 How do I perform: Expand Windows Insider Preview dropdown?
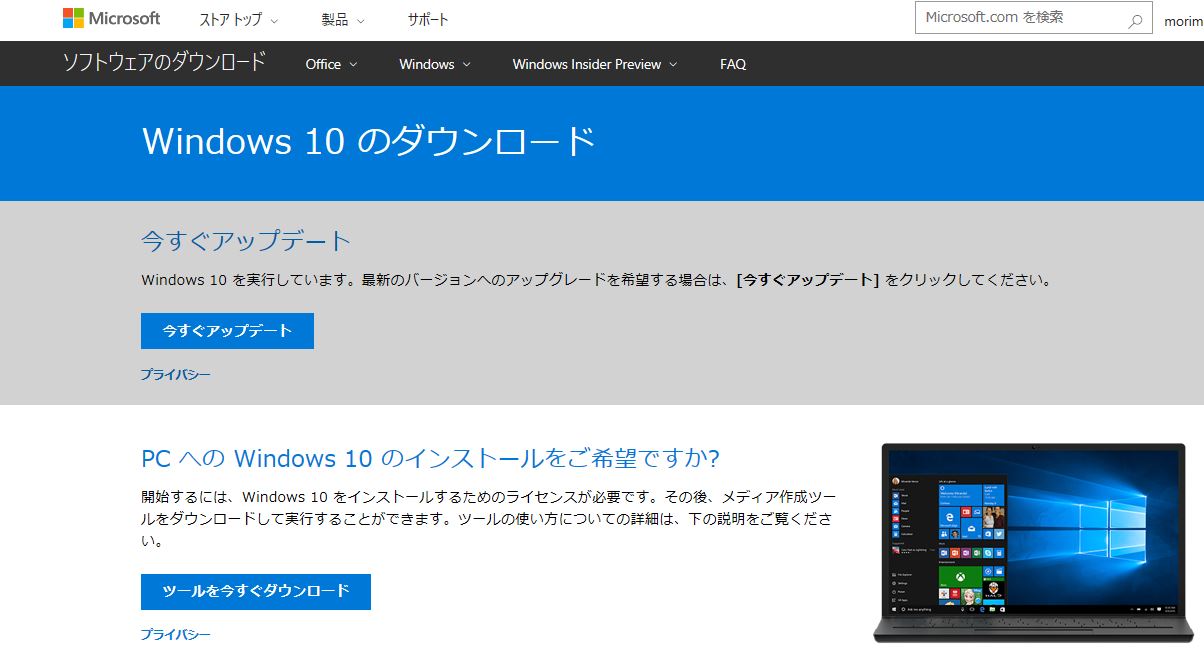coord(595,64)
